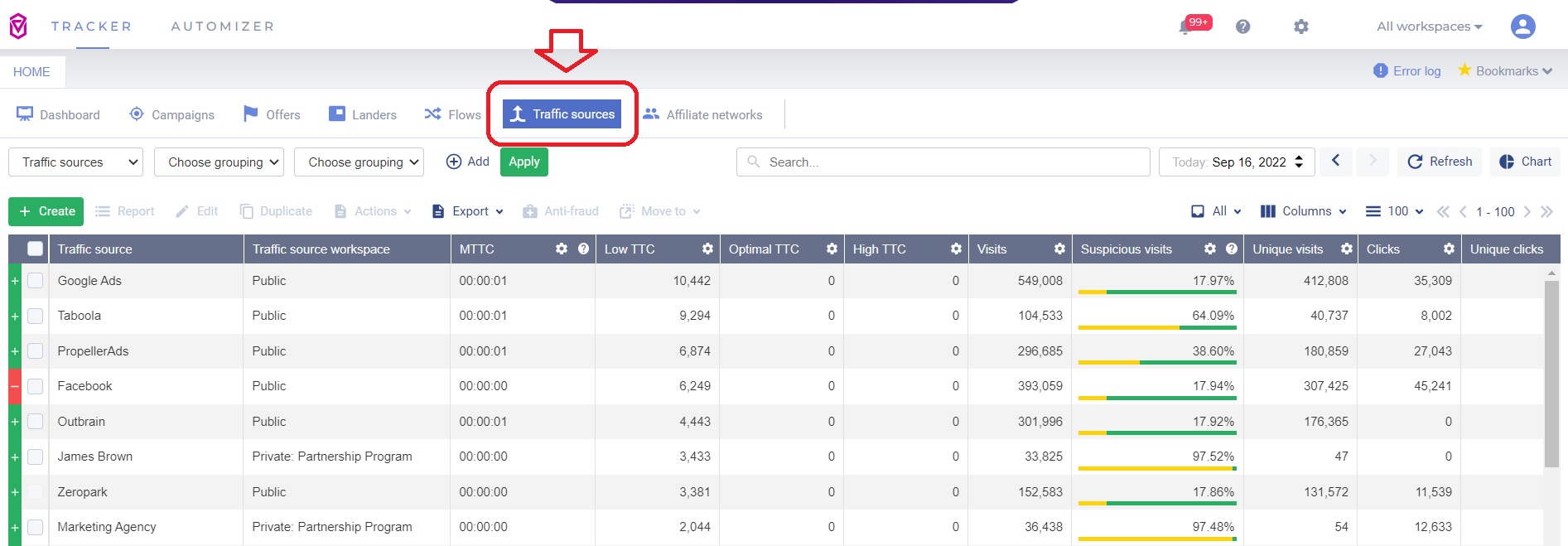
Task: Open the AUTOMIZER section
Action: (x=223, y=27)
